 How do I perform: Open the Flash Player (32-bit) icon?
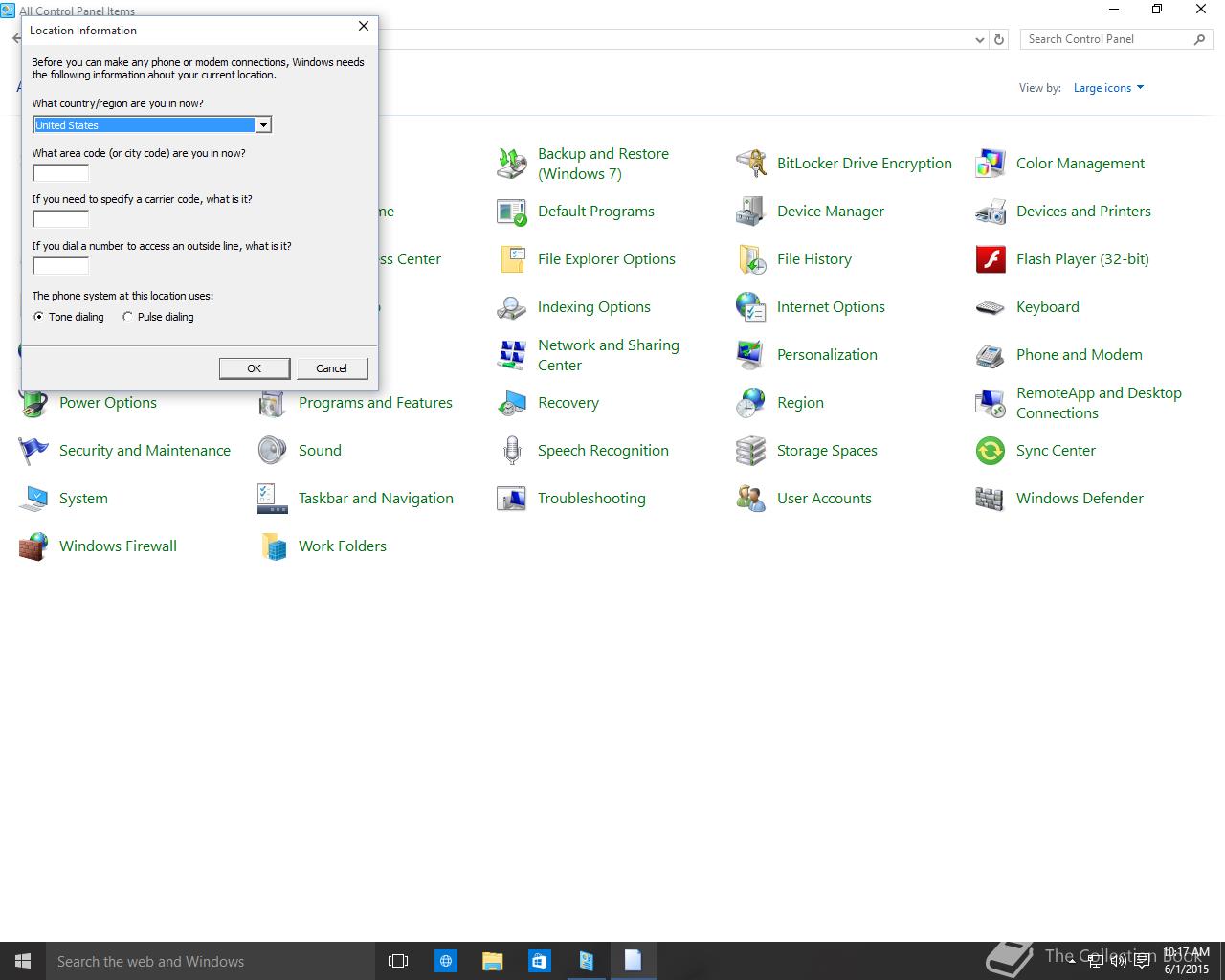click(991, 259)
